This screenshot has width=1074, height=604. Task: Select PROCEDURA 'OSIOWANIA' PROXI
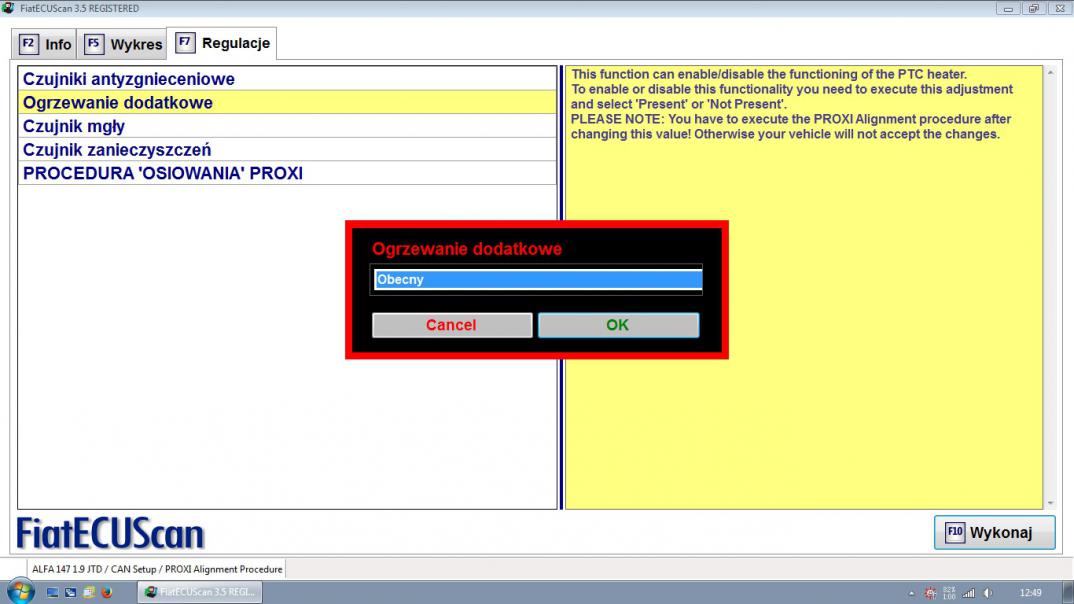click(x=287, y=173)
